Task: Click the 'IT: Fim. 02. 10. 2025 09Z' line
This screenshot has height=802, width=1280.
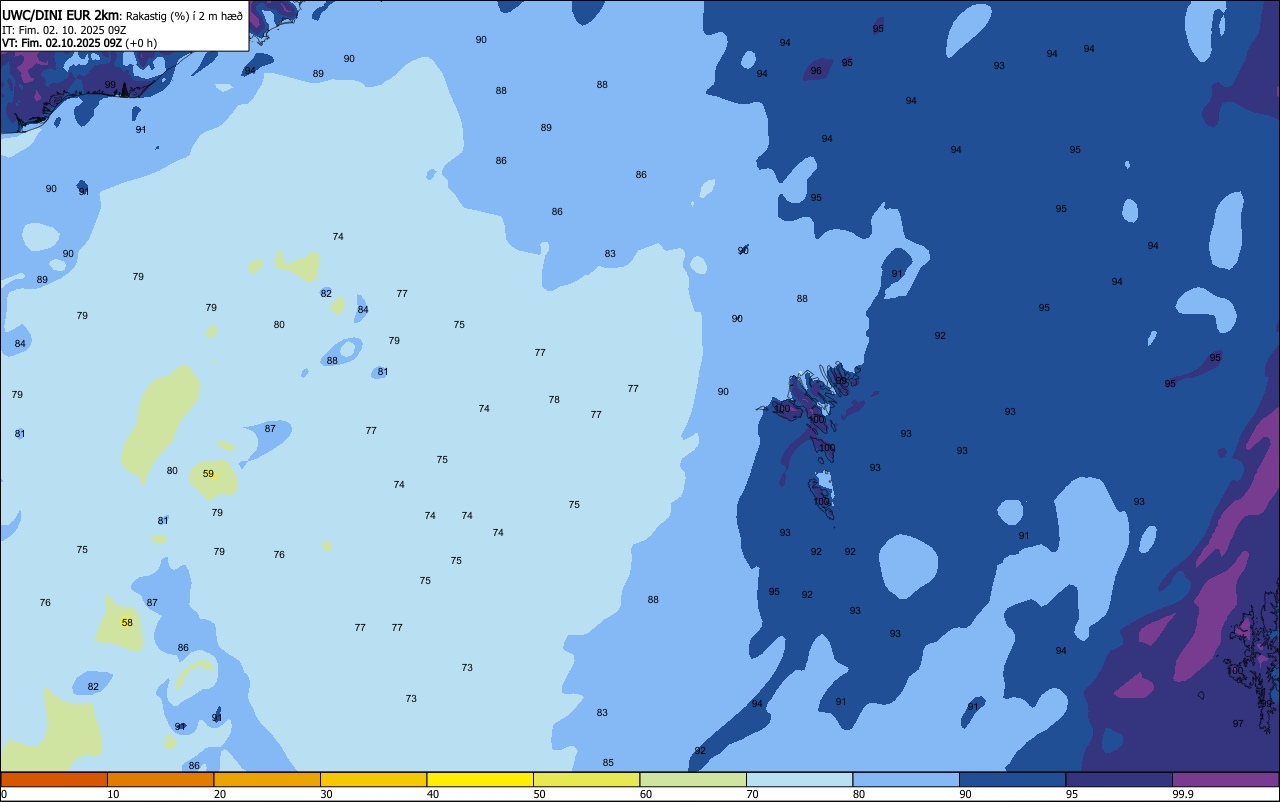Action: pyautogui.click(x=64, y=30)
